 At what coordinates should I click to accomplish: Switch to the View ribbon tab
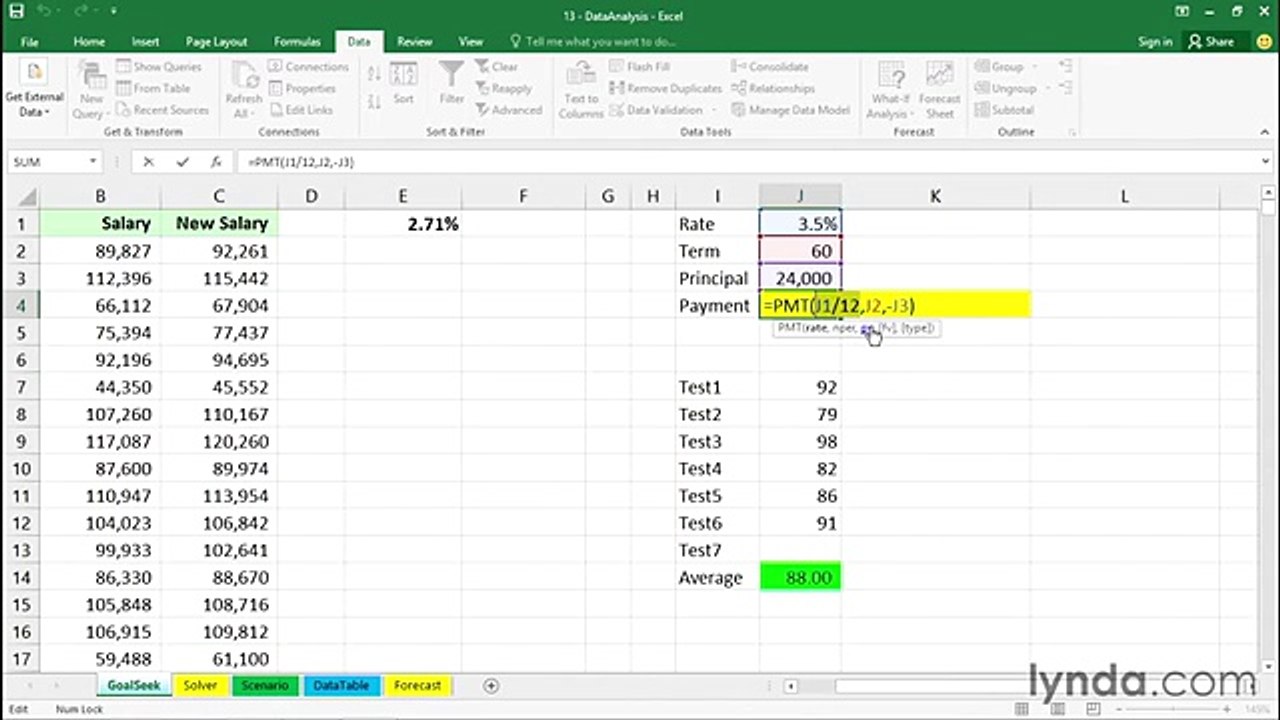tap(470, 42)
